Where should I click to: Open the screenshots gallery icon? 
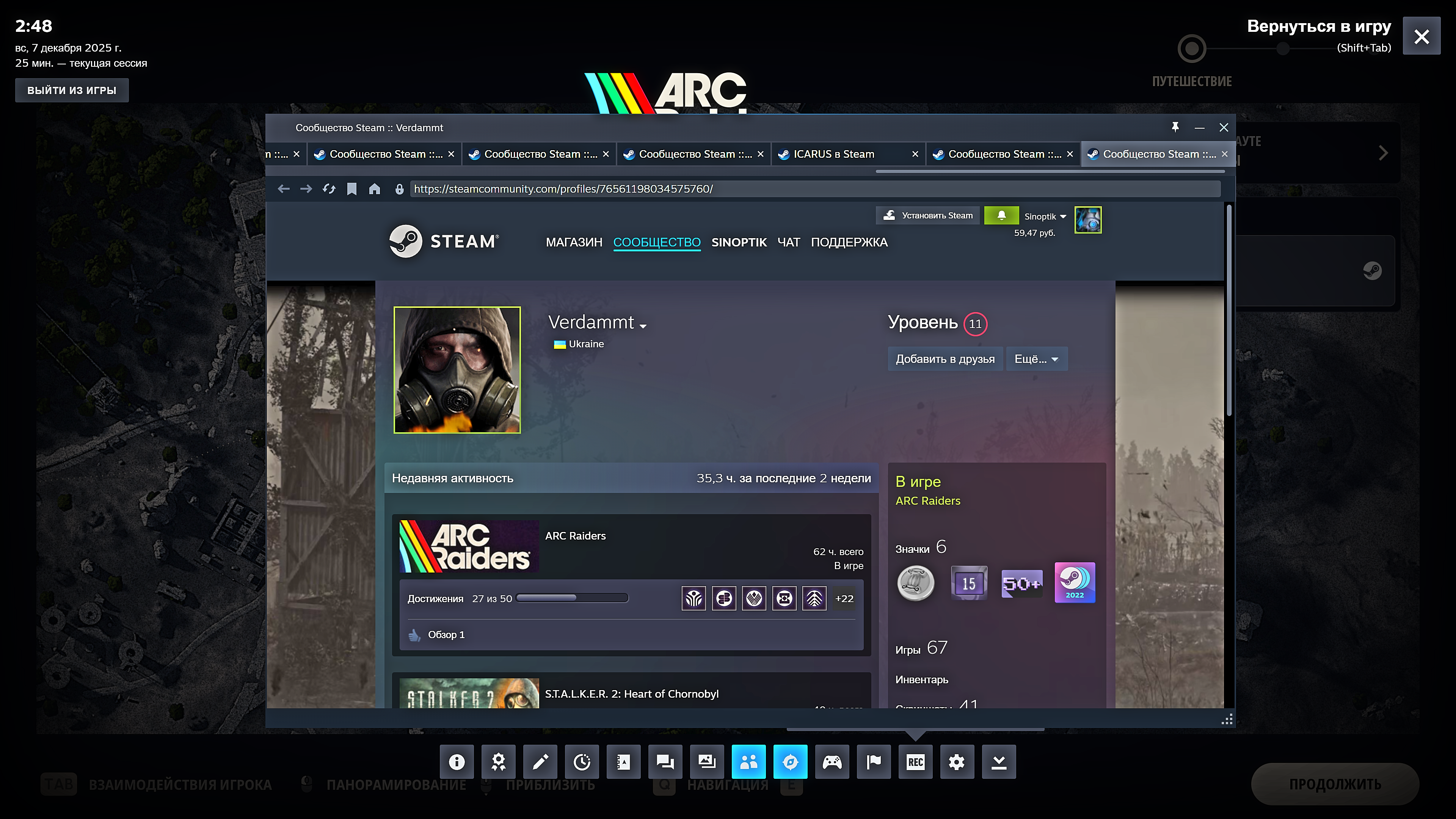coord(706,762)
